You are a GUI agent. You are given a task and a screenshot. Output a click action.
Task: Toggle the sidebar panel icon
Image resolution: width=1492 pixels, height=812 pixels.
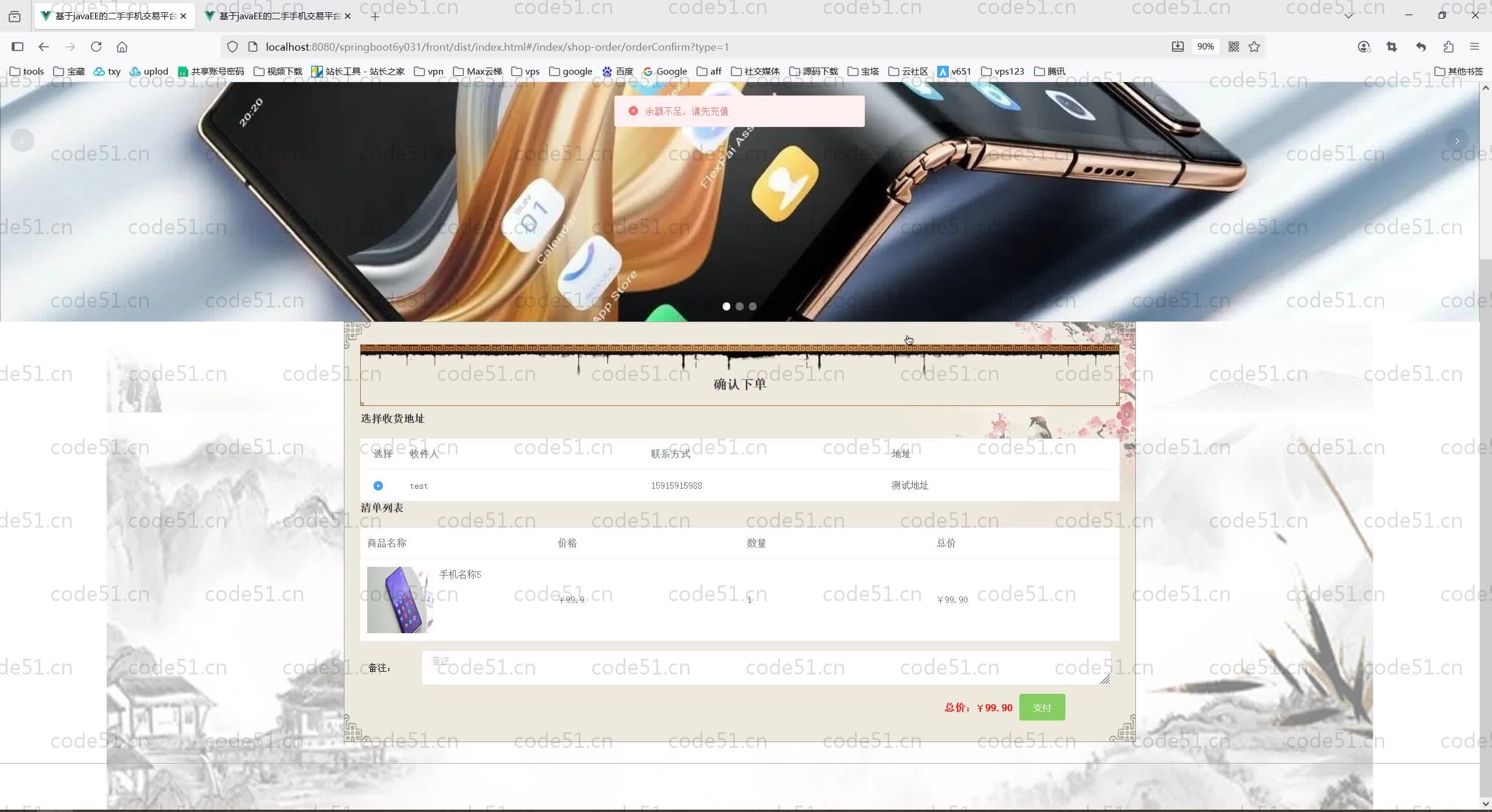click(x=17, y=47)
